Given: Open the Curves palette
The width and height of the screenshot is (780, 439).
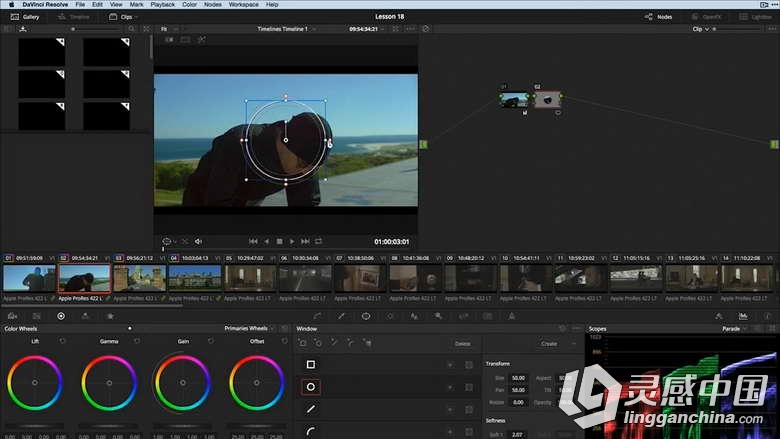Looking at the screenshot, I should (x=317, y=316).
